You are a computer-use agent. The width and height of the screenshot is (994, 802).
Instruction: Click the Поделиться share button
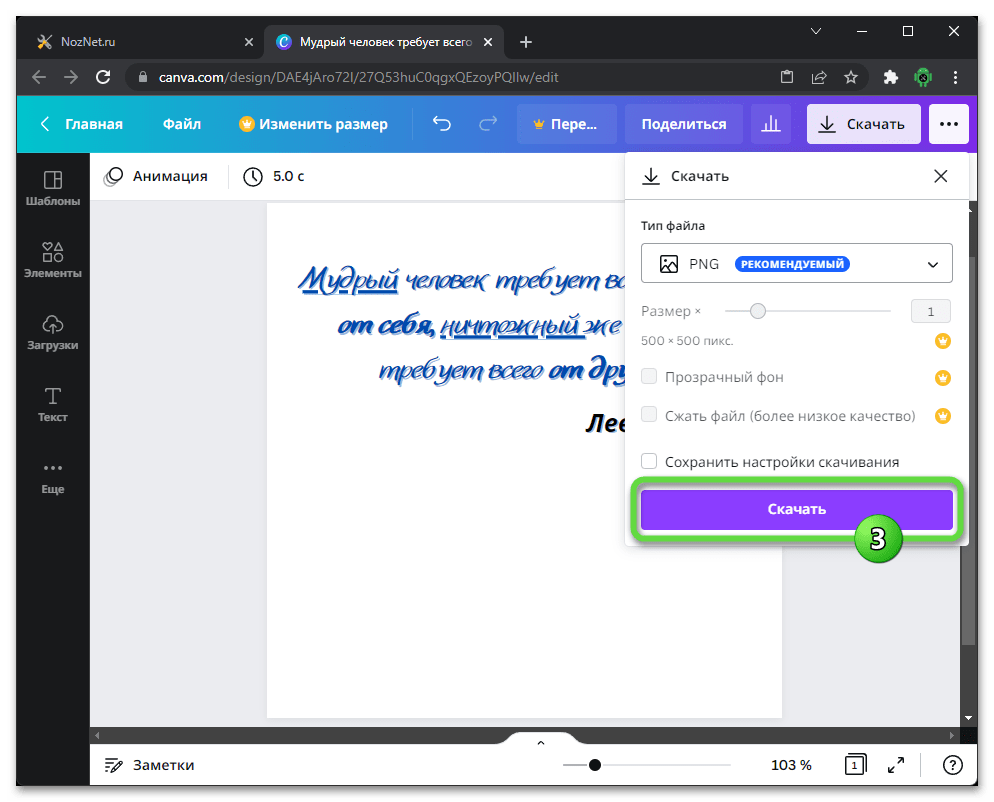pyautogui.click(x=684, y=124)
